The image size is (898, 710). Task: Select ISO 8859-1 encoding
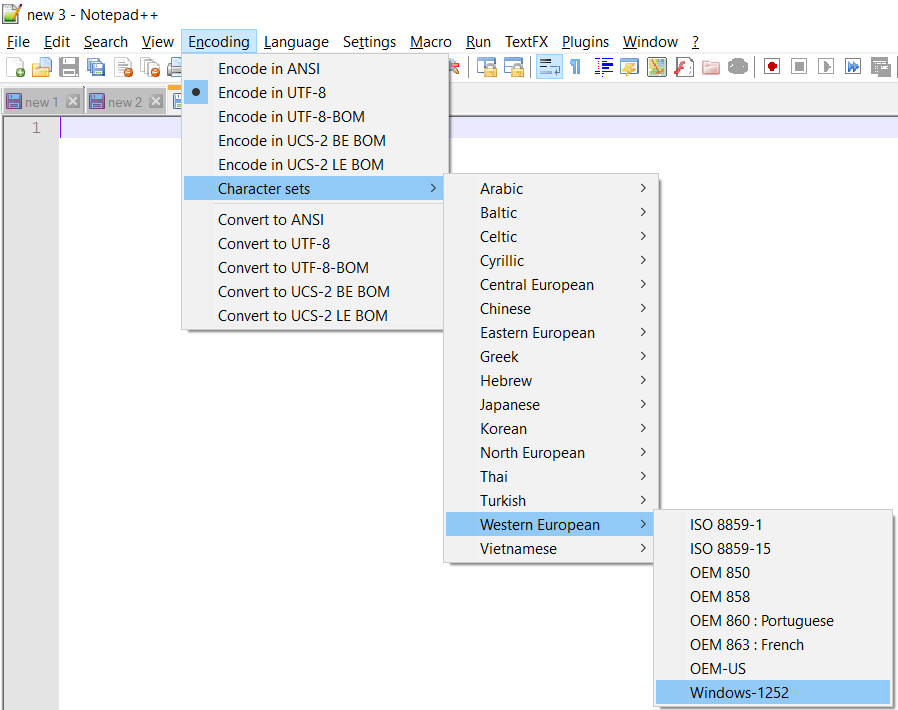773,525
